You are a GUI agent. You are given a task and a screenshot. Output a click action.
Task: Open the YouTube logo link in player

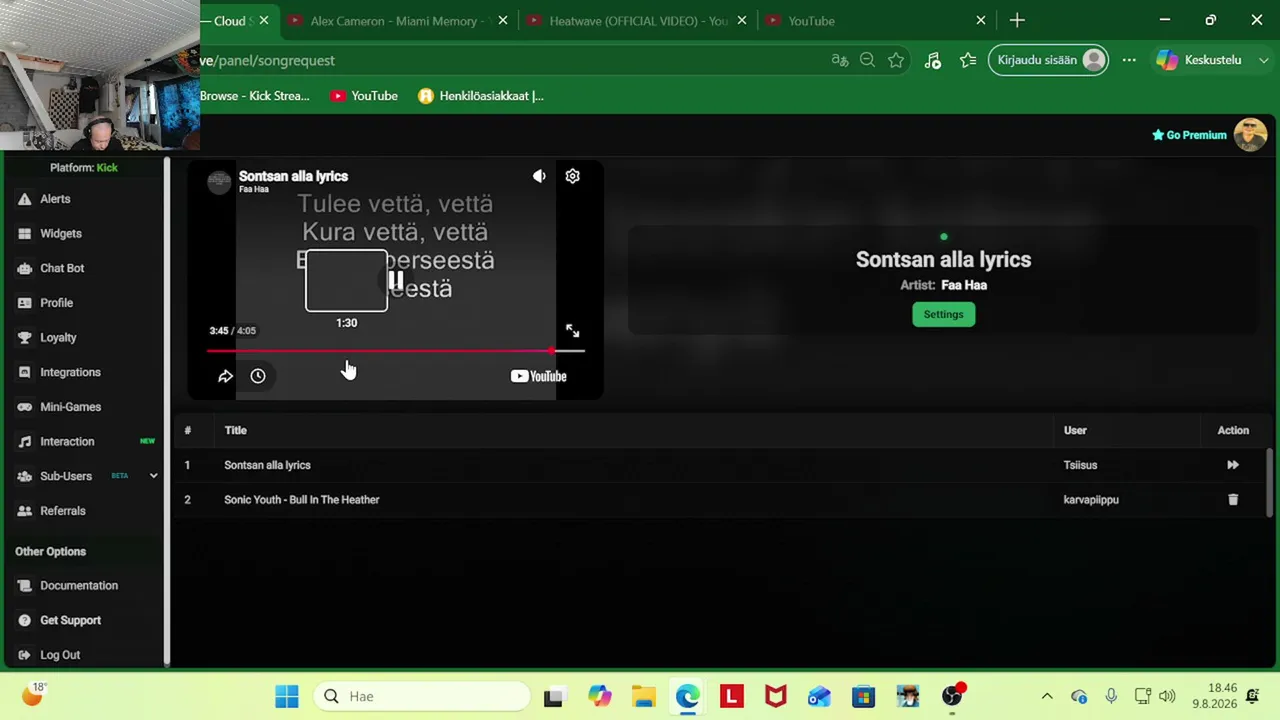tap(538, 376)
